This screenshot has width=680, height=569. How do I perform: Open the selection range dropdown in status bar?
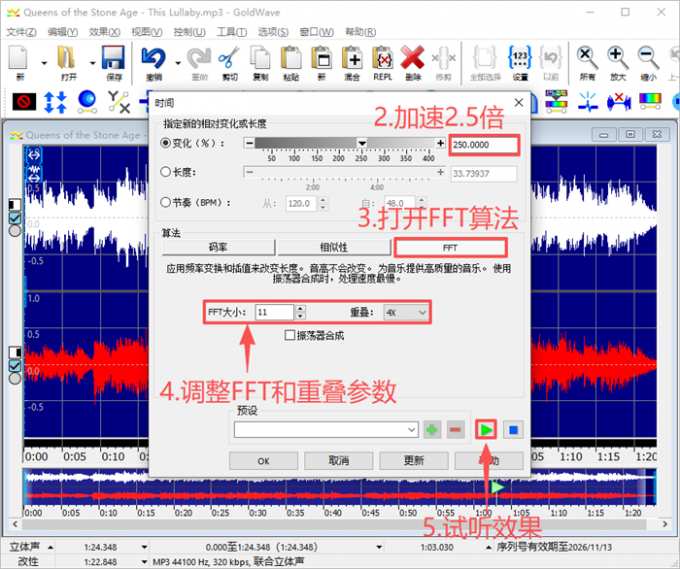pyautogui.click(x=379, y=547)
